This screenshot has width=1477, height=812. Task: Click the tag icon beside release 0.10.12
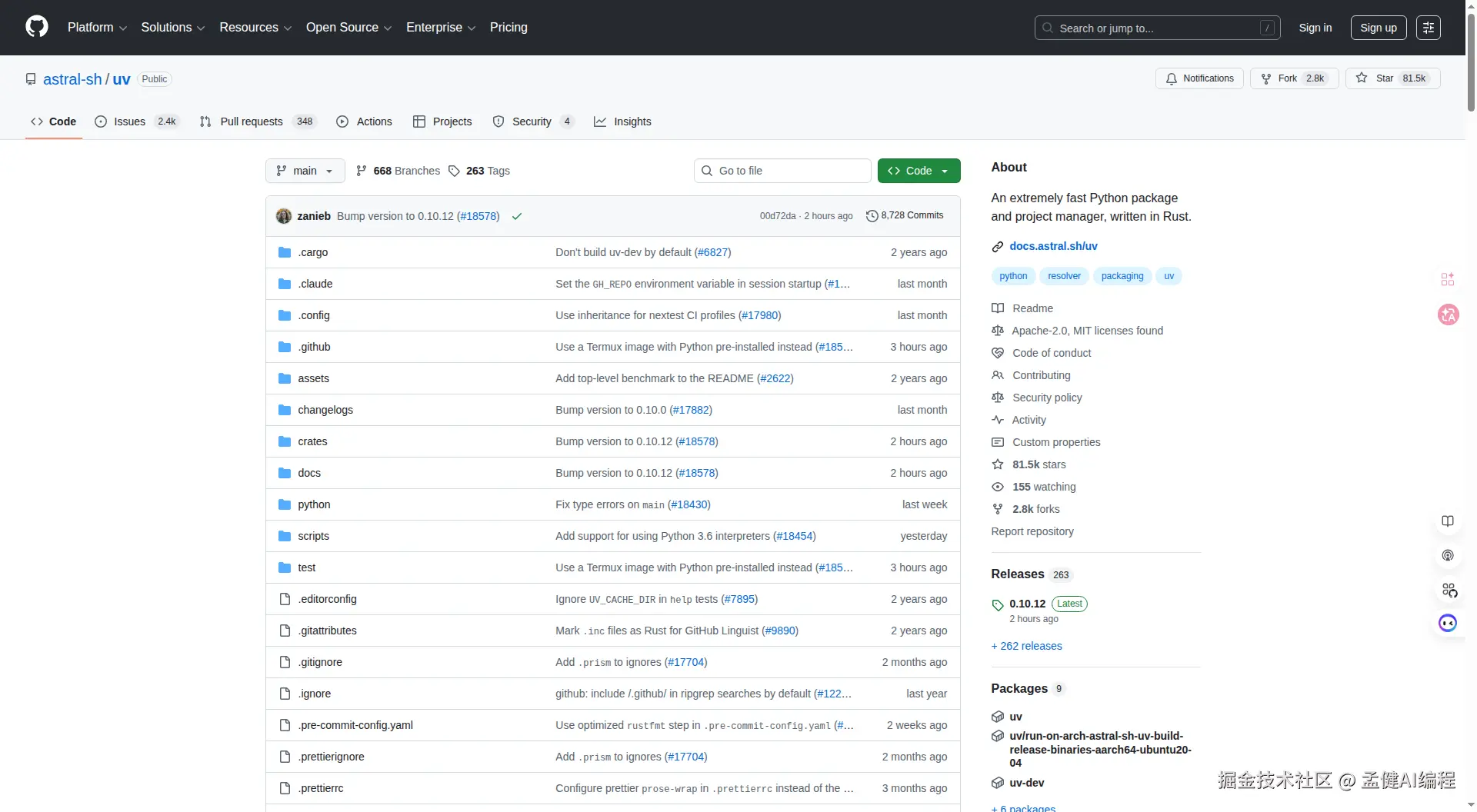pyautogui.click(x=997, y=604)
